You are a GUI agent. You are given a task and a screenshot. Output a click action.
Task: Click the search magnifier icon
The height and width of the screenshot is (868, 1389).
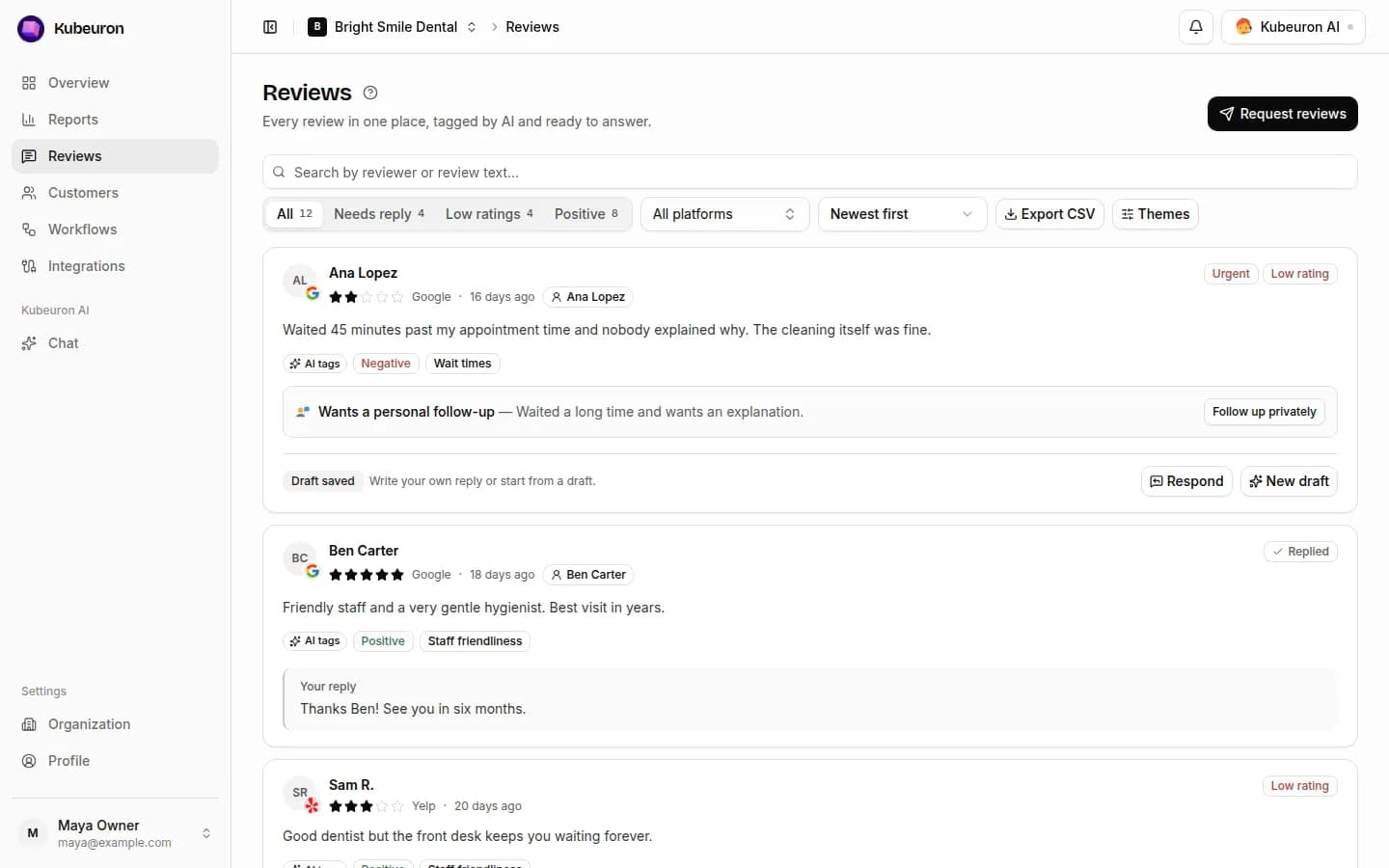(x=279, y=173)
